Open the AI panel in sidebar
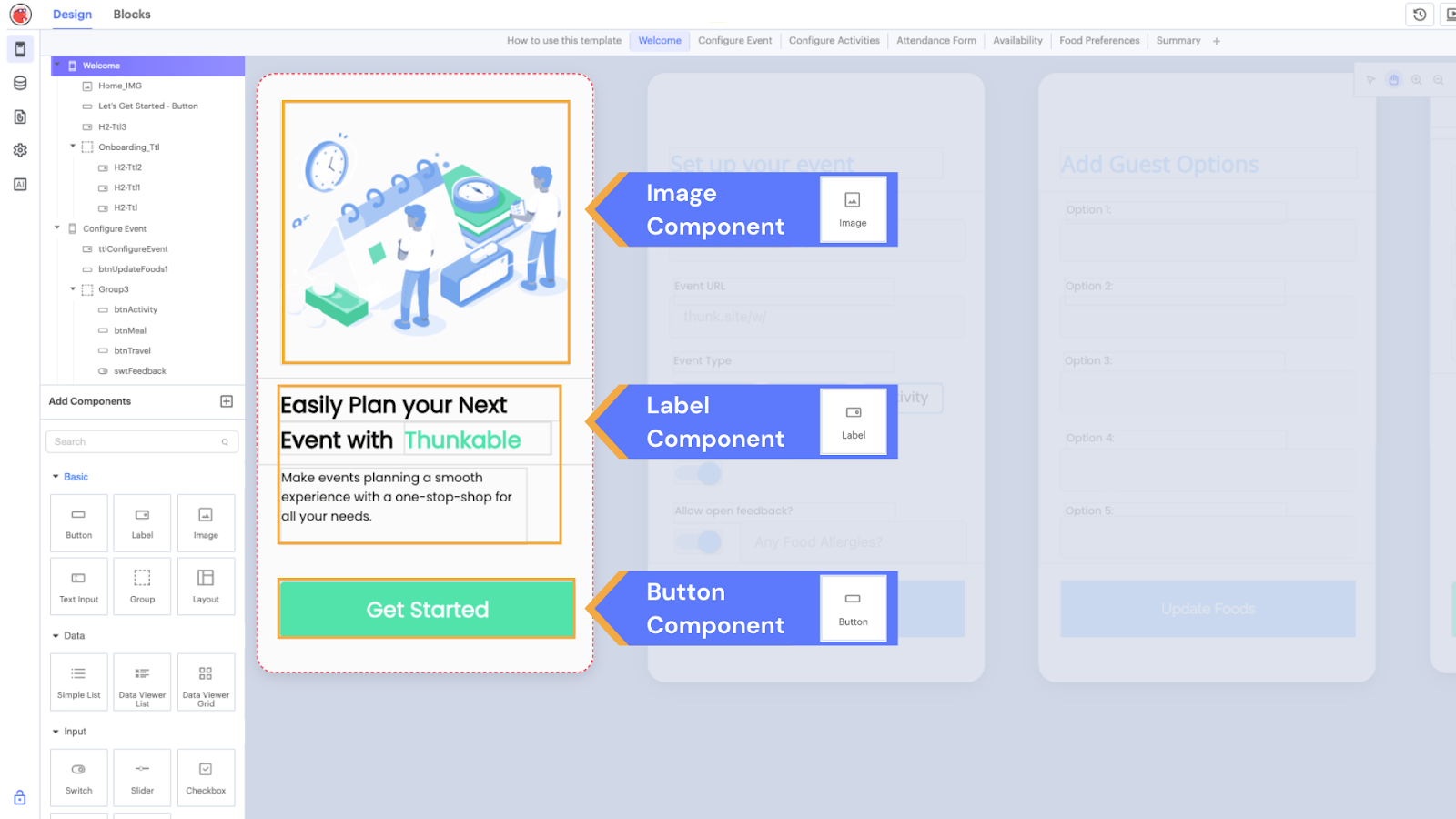Image resolution: width=1456 pixels, height=819 pixels. pyautogui.click(x=20, y=184)
